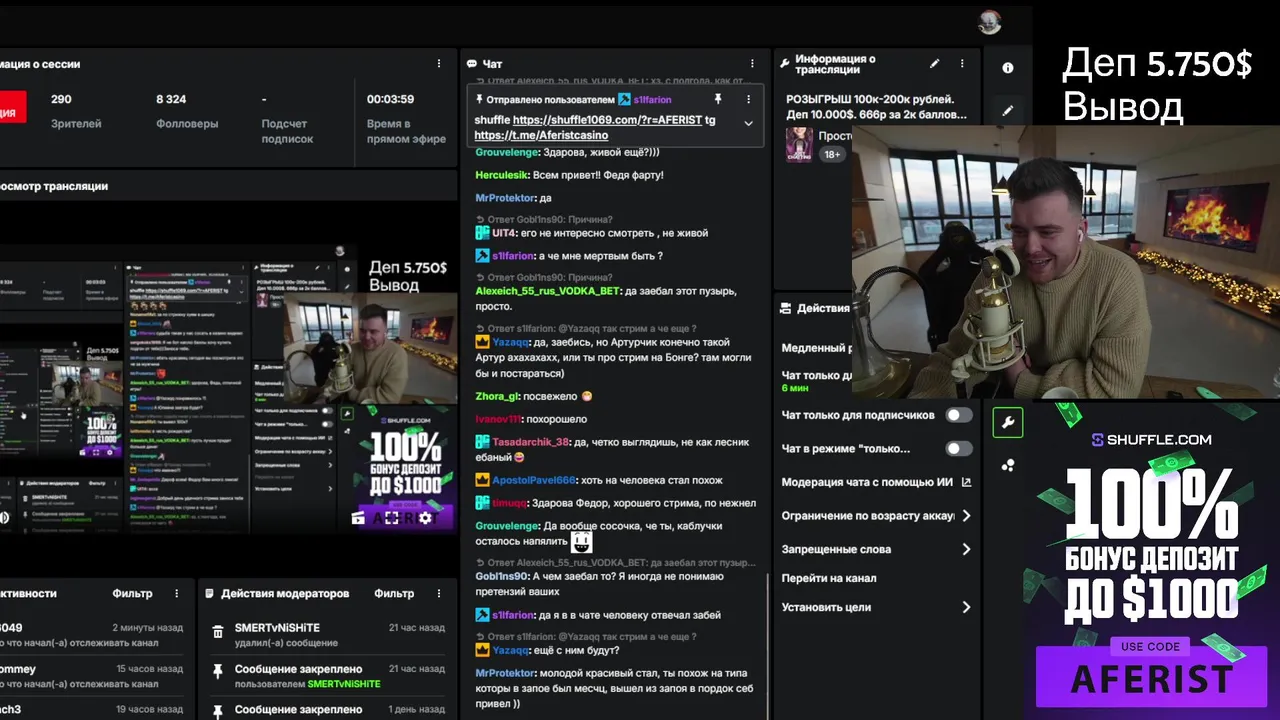Open Фильтр in the activity feed panel

(132, 593)
